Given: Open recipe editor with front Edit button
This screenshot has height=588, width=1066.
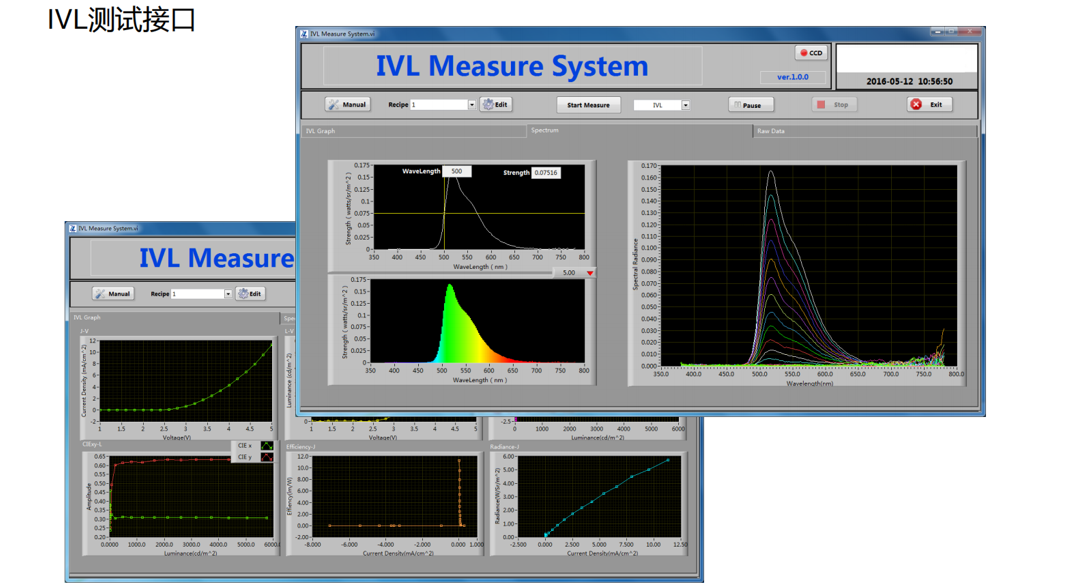Looking at the screenshot, I should (495, 104).
